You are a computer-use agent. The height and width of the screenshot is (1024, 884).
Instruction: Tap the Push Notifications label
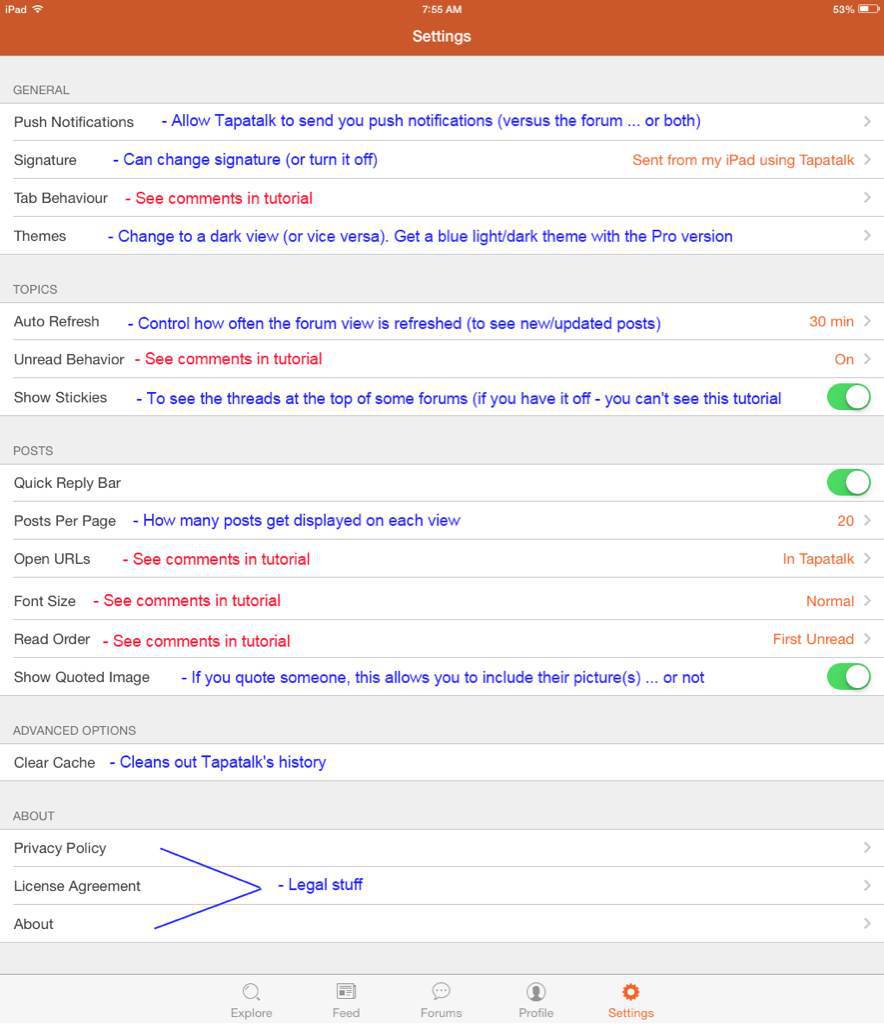pyautogui.click(x=74, y=122)
